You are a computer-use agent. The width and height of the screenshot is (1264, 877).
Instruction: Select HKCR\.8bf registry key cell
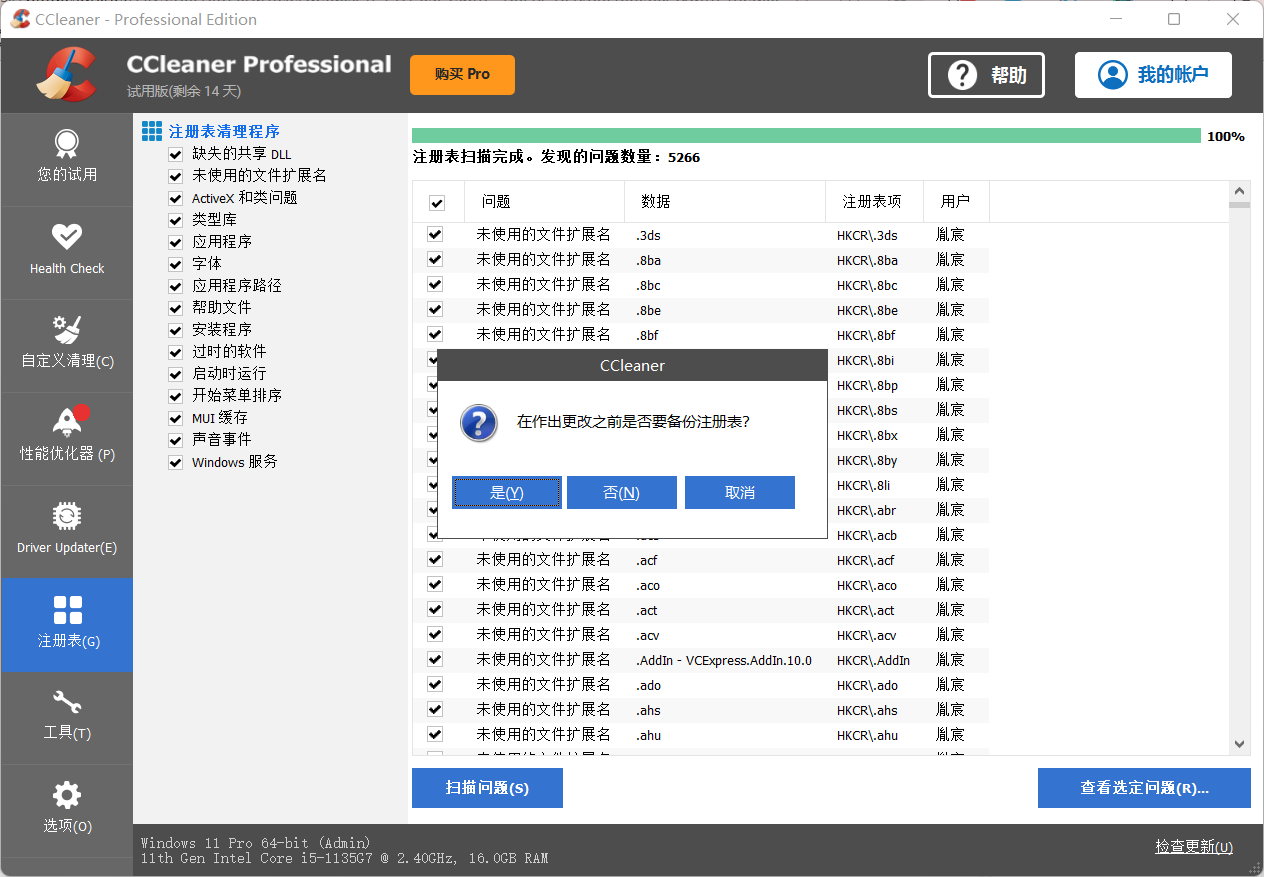867,335
